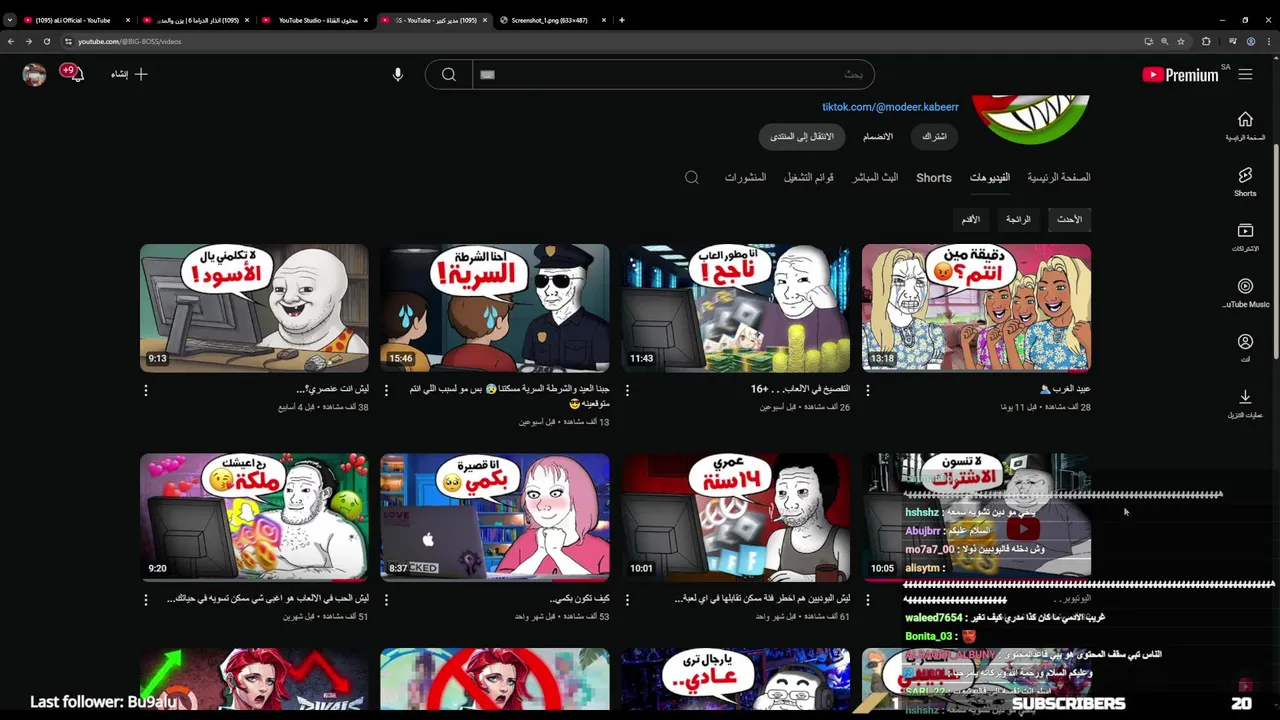Open Shorts from the right sidebar
Screen dimensions: 1280x720
pos(1245,182)
